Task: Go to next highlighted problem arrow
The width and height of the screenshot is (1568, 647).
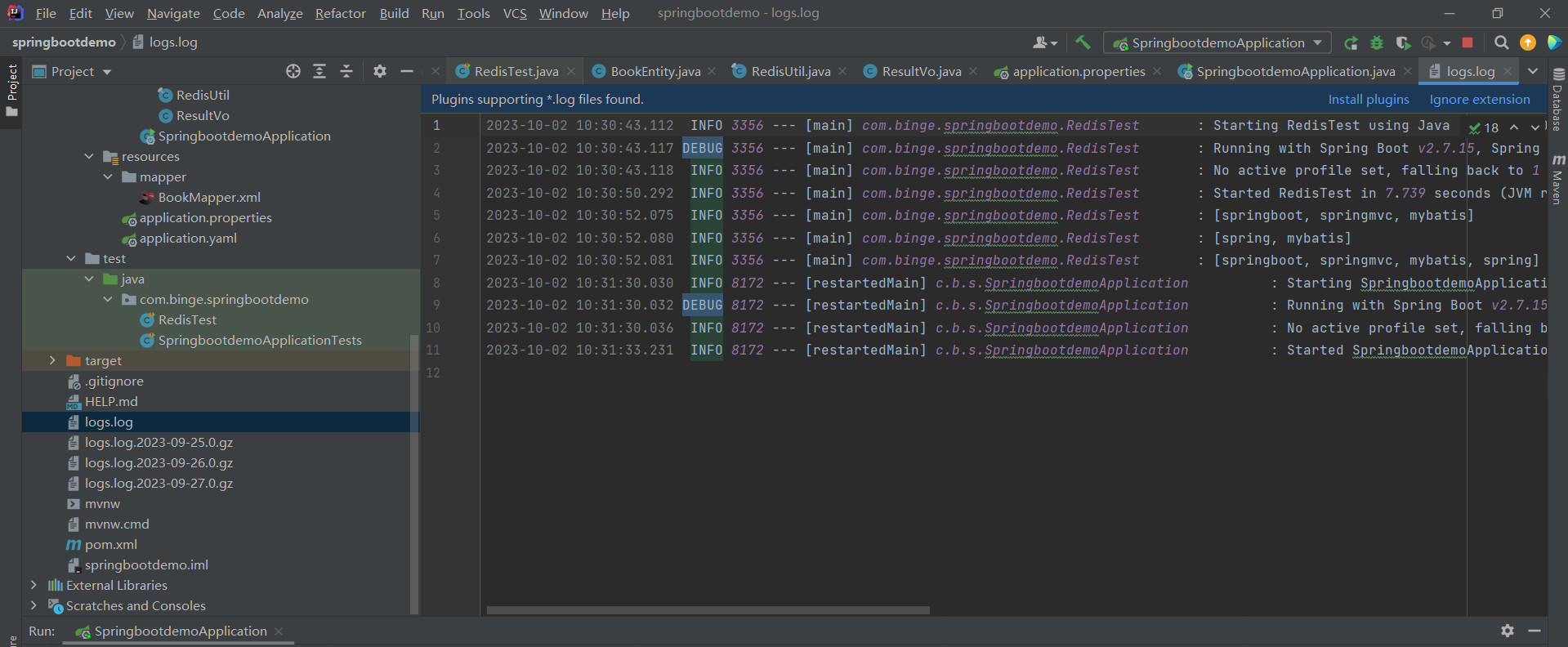Action: (1534, 127)
